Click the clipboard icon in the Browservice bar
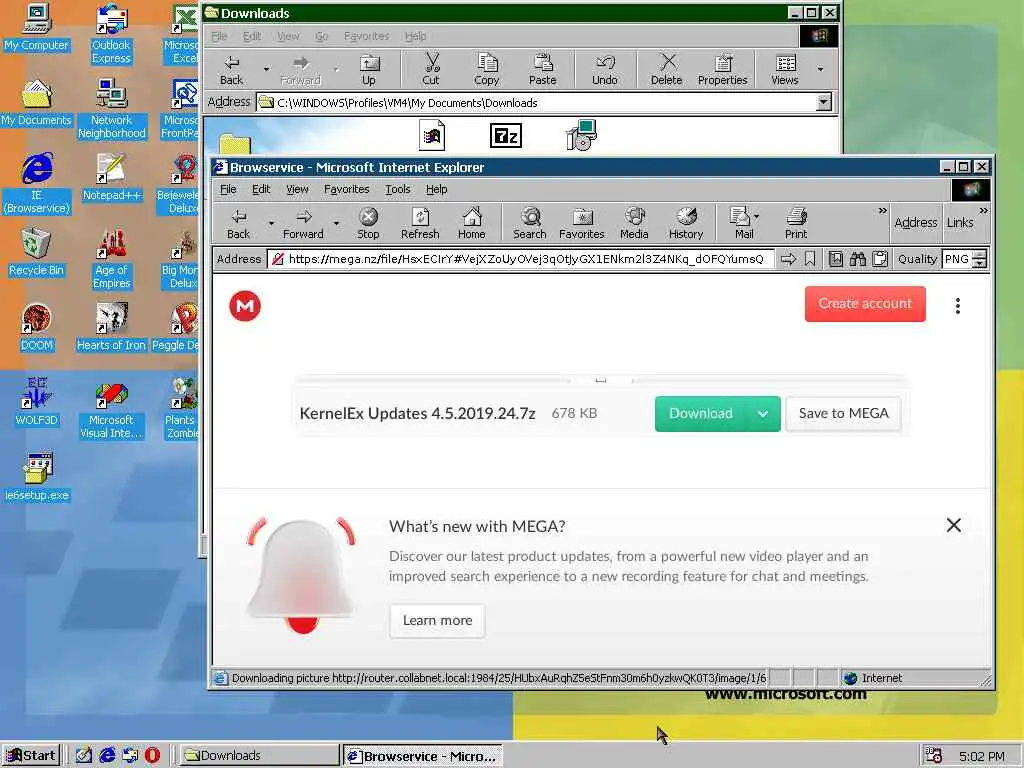This screenshot has width=1024, height=768. coord(880,259)
